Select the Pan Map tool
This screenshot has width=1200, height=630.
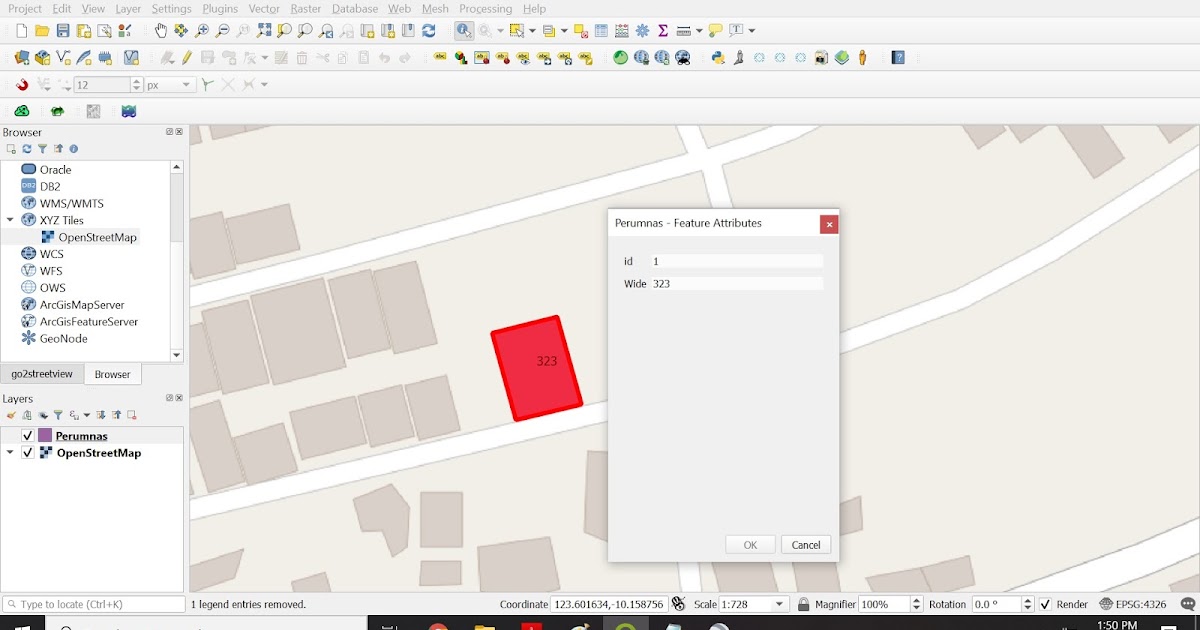pyautogui.click(x=160, y=30)
